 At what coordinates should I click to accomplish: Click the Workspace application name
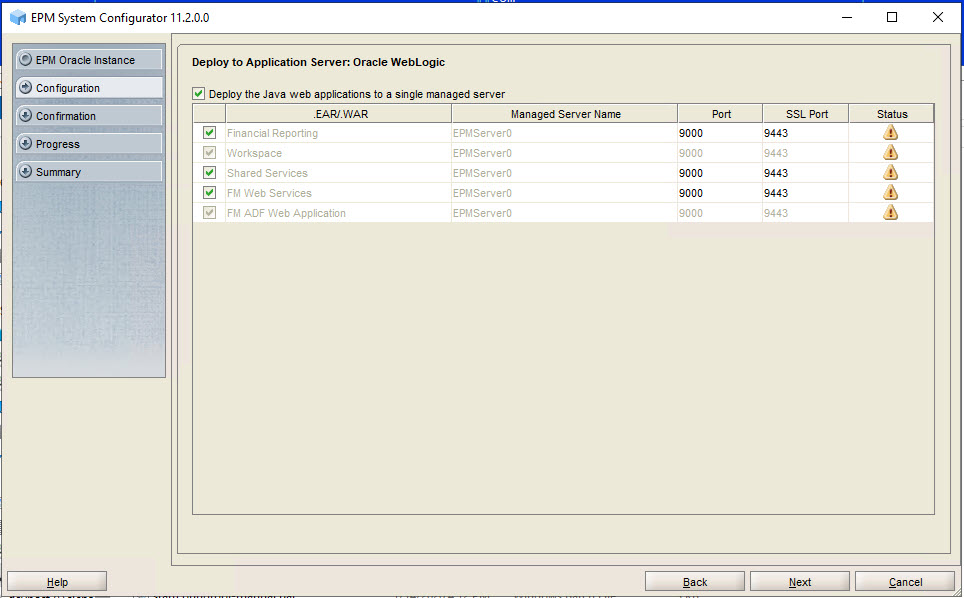(x=254, y=153)
